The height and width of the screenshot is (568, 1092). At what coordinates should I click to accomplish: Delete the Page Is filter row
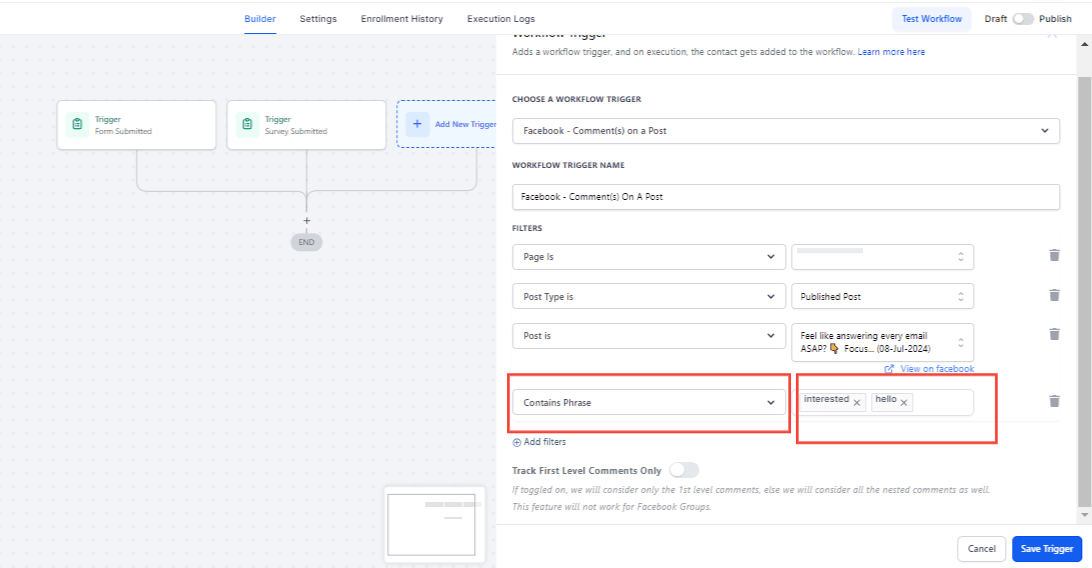(x=1054, y=255)
